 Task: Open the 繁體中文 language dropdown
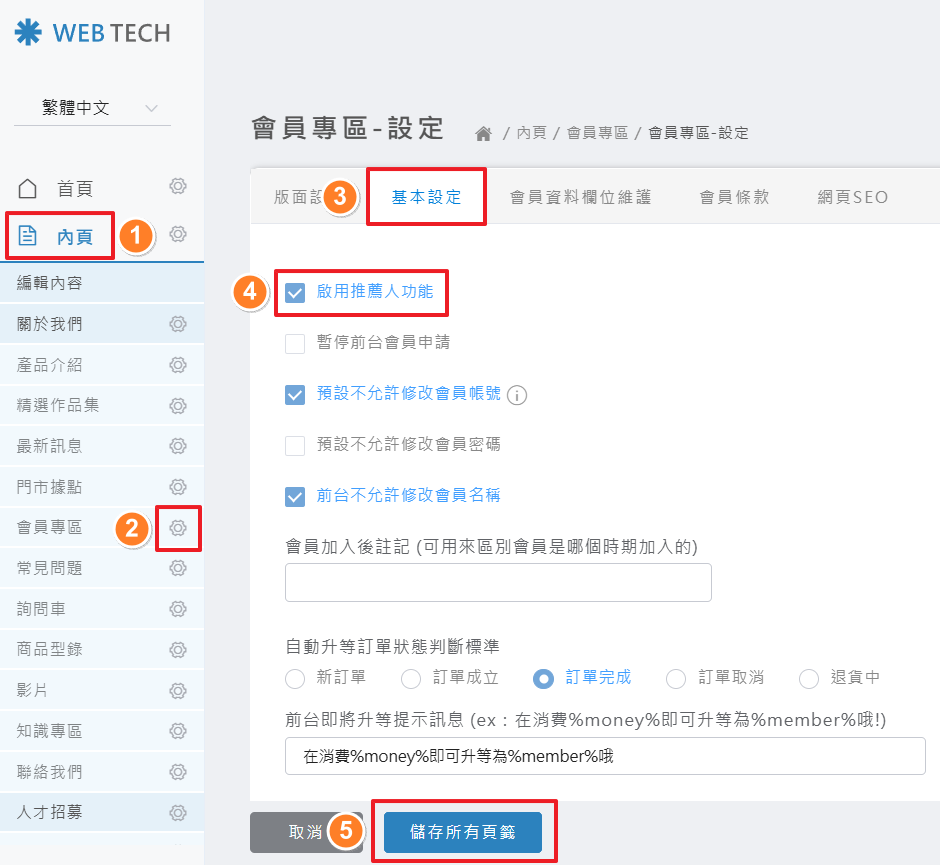pos(92,108)
